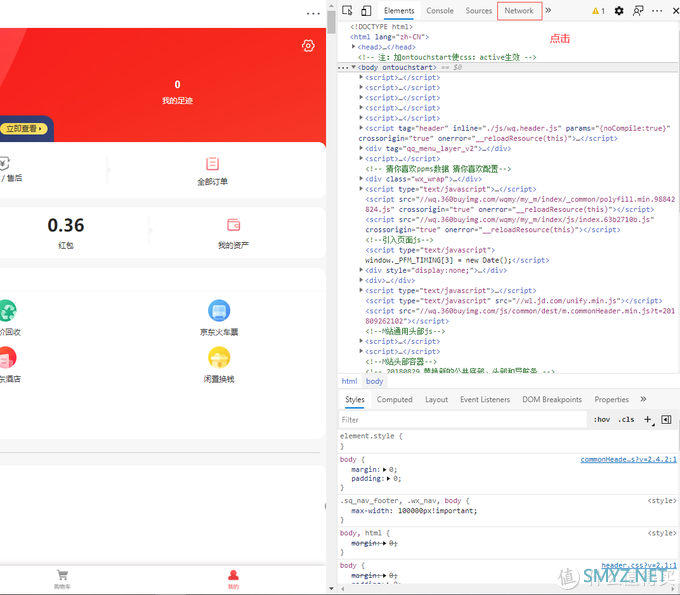Viewport: 680px width, 595px height.
Task: Add new style rule plus icon
Action: click(x=647, y=419)
